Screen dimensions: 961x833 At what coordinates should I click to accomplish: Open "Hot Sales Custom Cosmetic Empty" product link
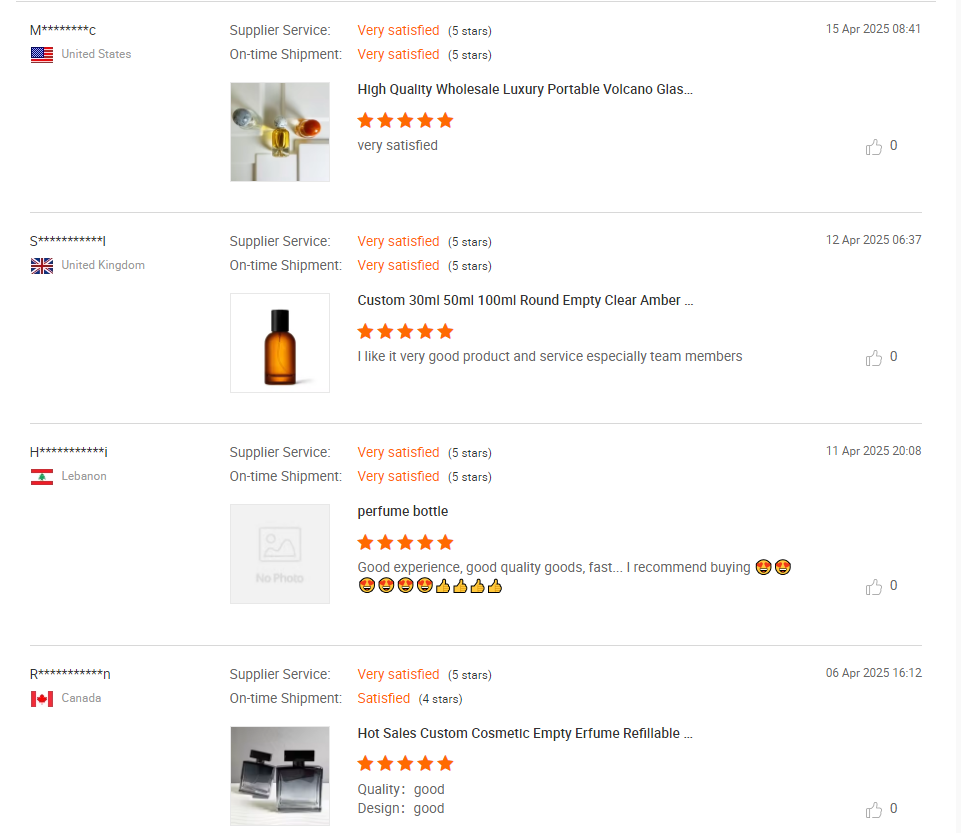tap(525, 733)
